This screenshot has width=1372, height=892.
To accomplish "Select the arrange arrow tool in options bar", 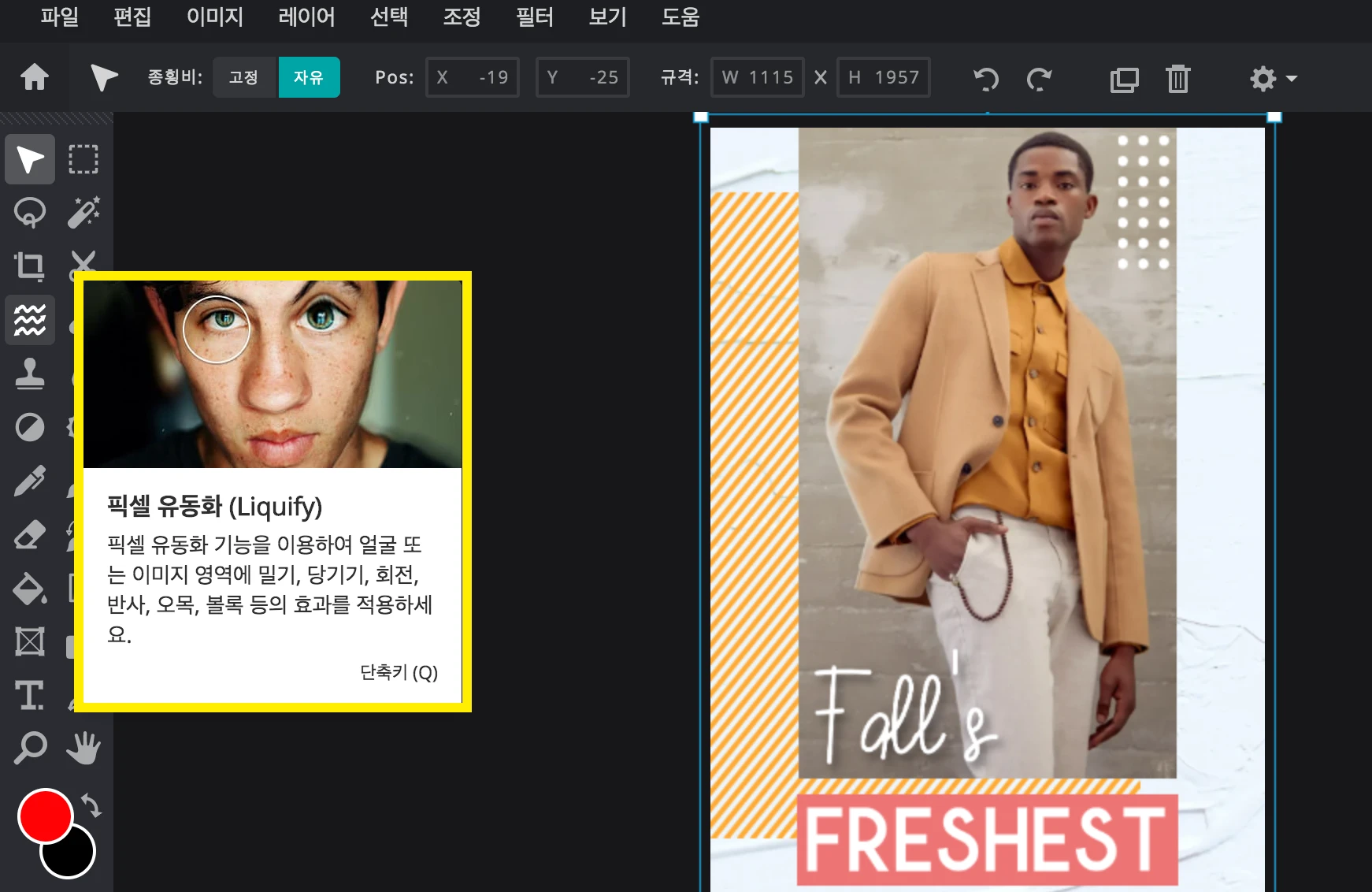I will click(x=103, y=77).
